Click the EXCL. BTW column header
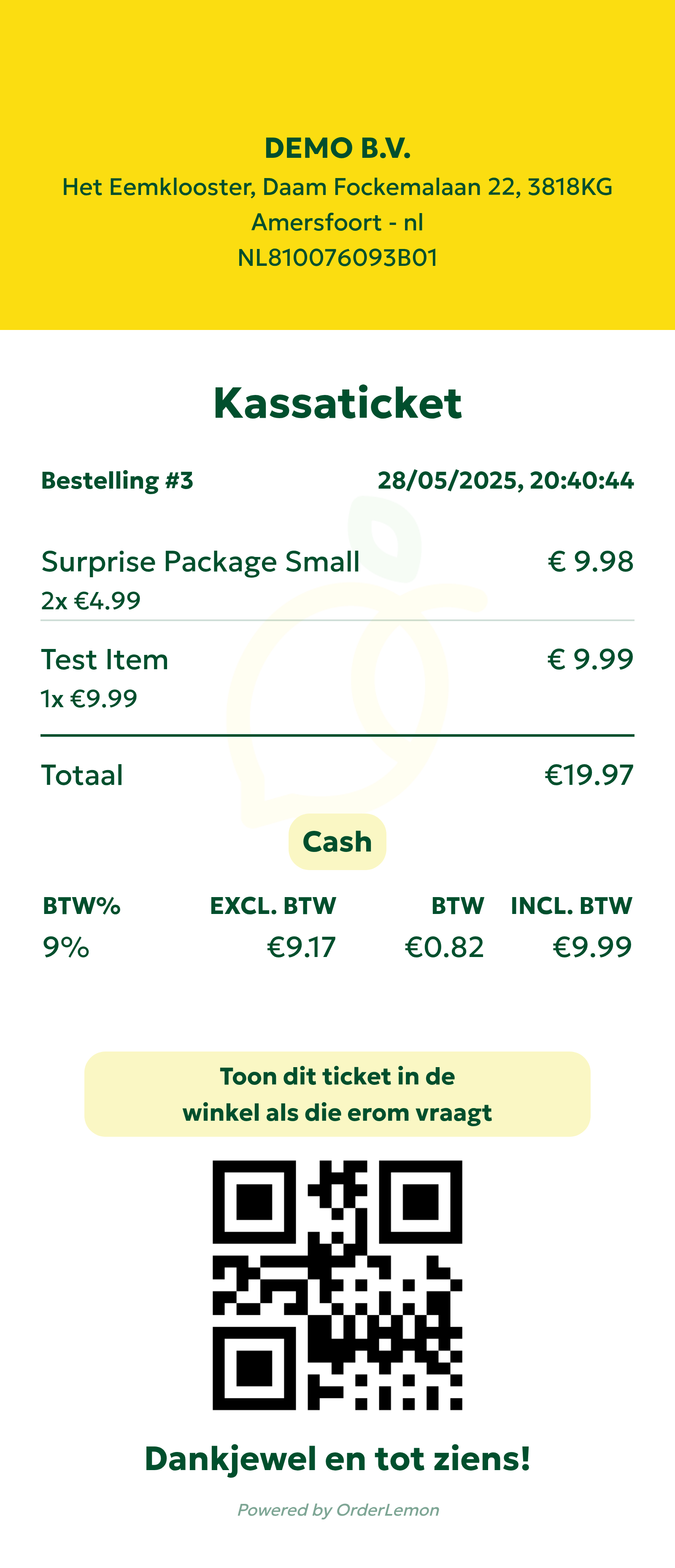This screenshot has height=1568, width=675. pyautogui.click(x=273, y=906)
